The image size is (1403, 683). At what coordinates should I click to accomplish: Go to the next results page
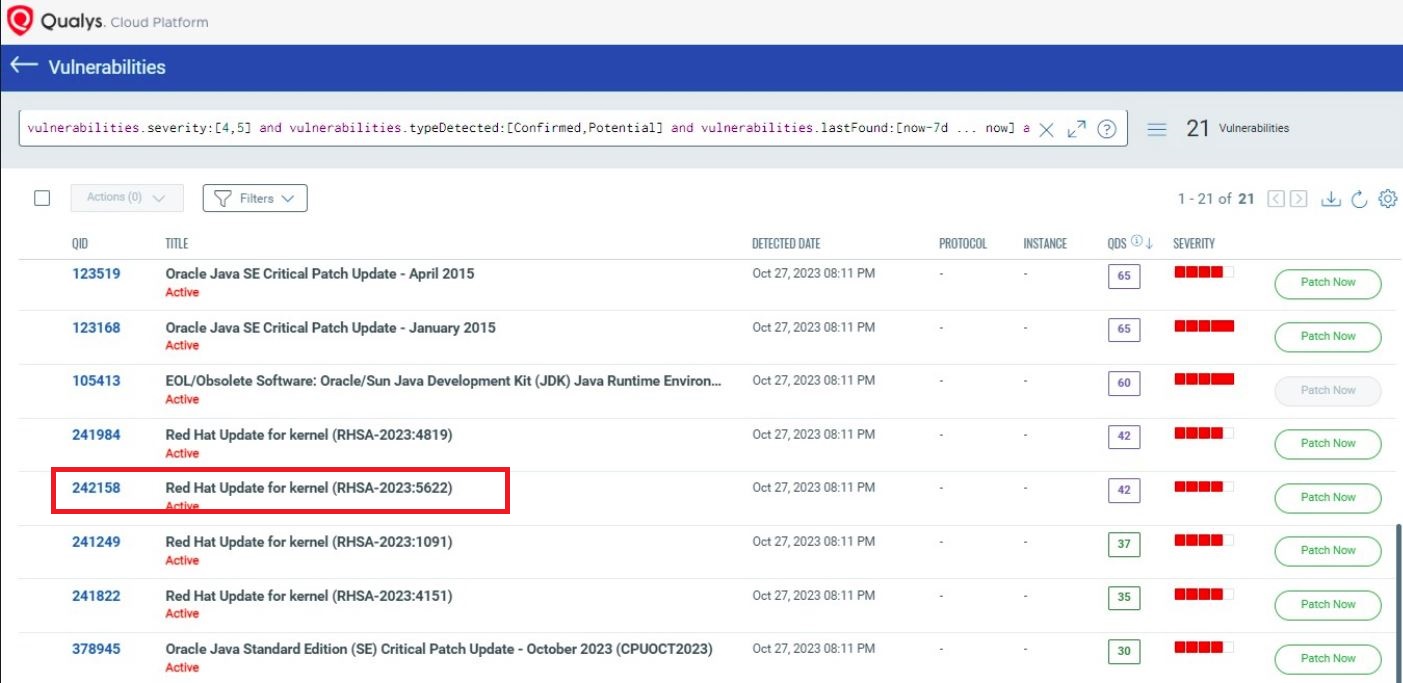(x=1299, y=199)
